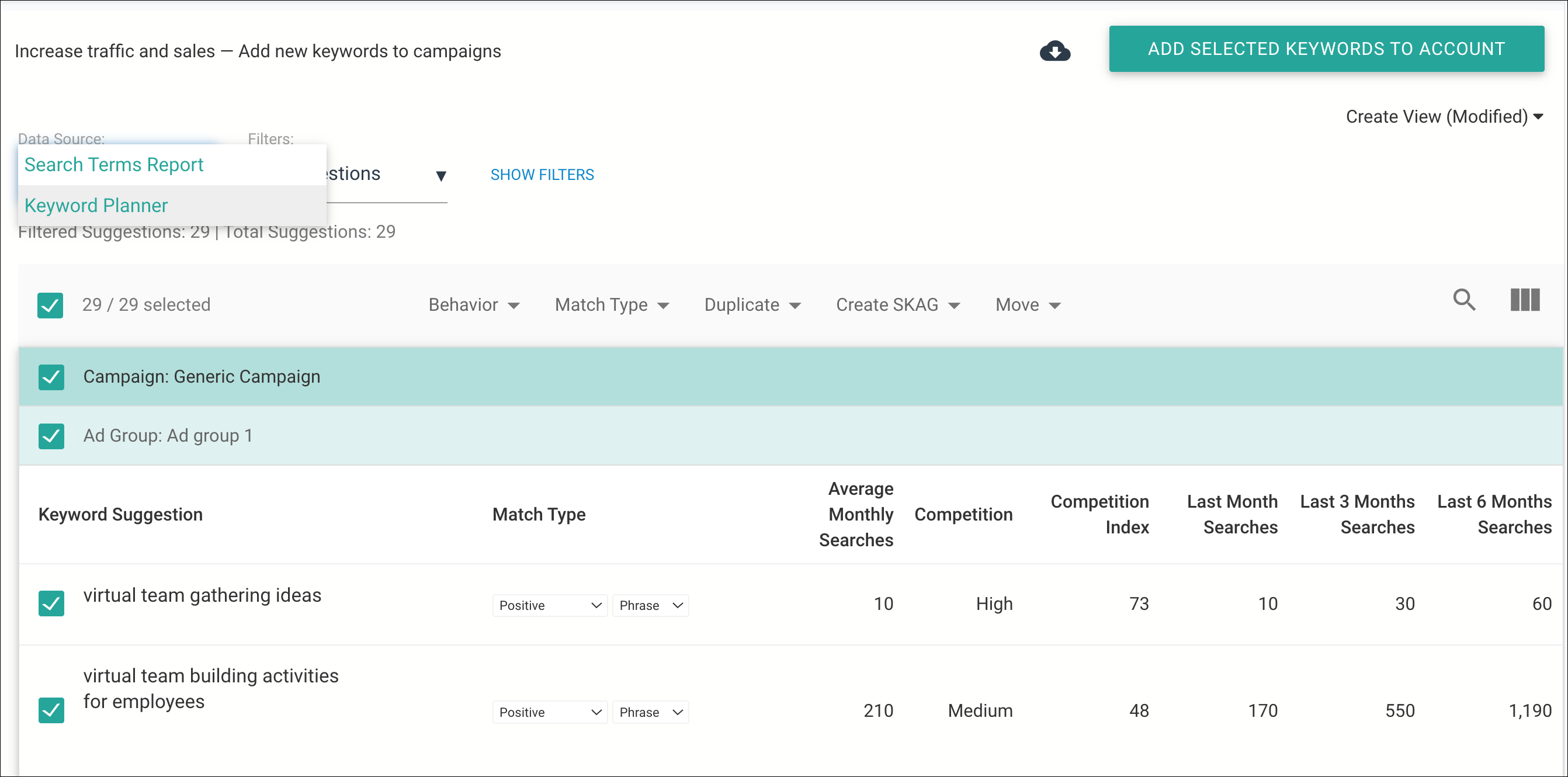Open Phrase dropdown for team building activities row
Screen dimensions: 1568x777
tap(650, 712)
